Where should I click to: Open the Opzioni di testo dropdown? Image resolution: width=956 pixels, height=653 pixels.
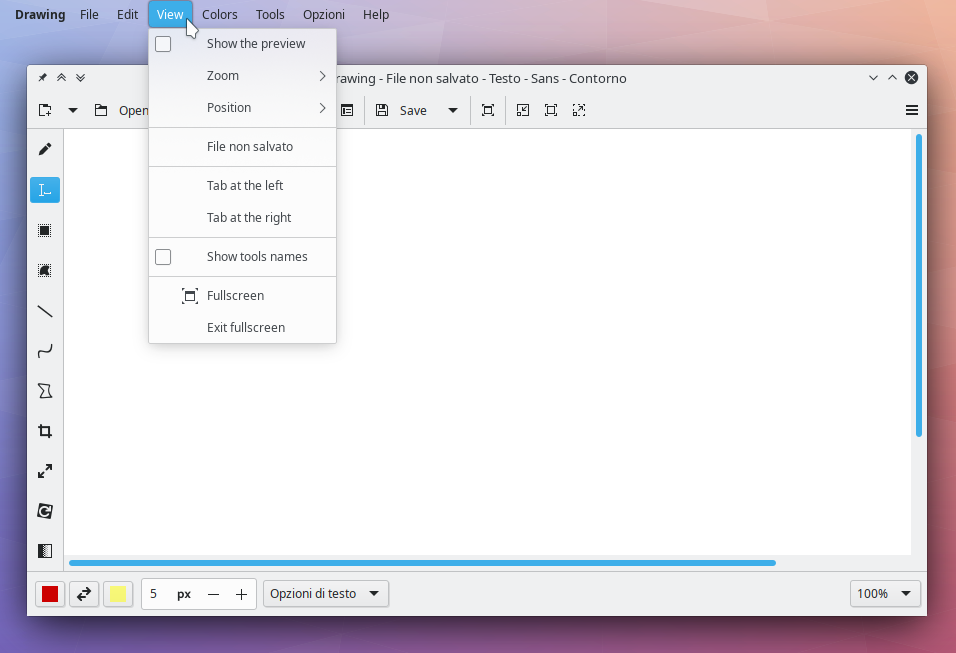tap(326, 594)
